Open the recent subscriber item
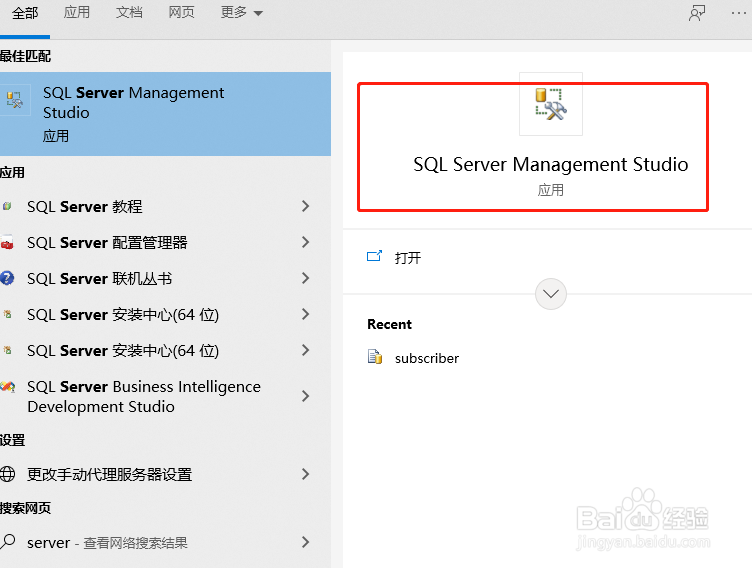The image size is (752, 568). click(x=427, y=358)
